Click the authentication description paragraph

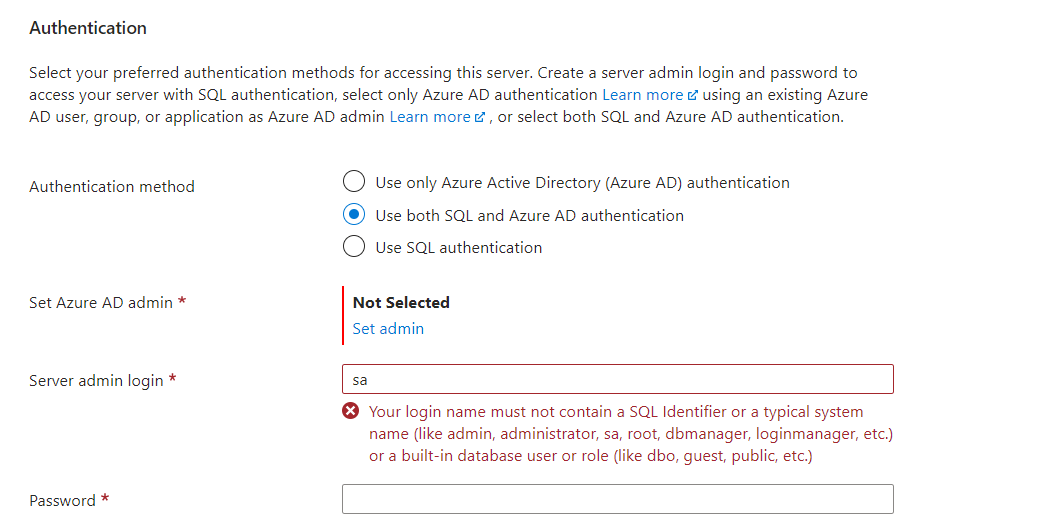(x=448, y=95)
